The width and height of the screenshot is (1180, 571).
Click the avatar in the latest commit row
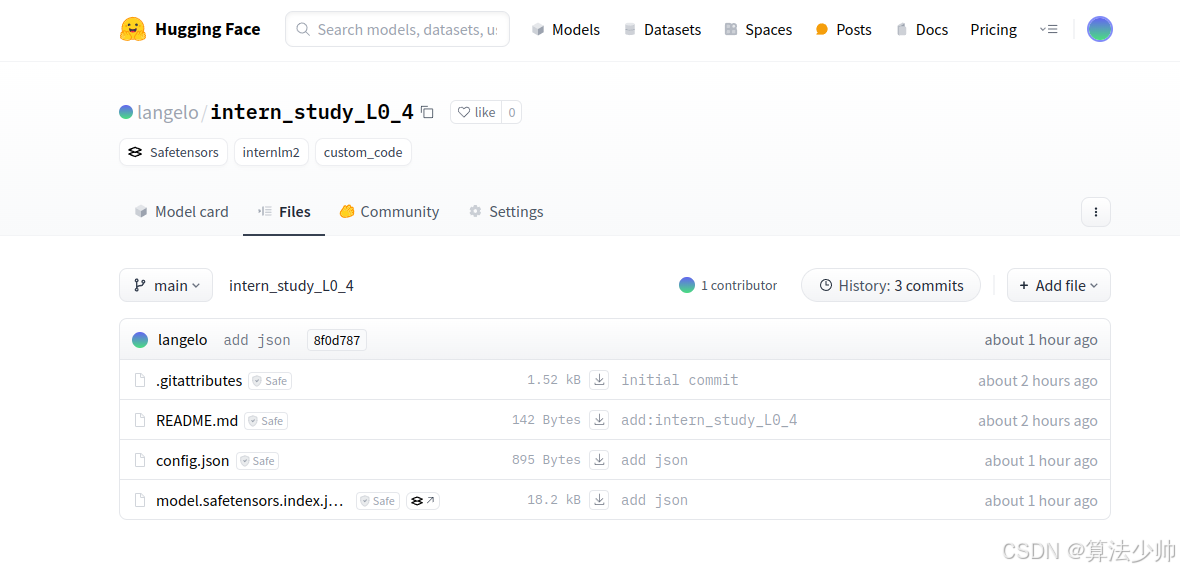click(140, 340)
